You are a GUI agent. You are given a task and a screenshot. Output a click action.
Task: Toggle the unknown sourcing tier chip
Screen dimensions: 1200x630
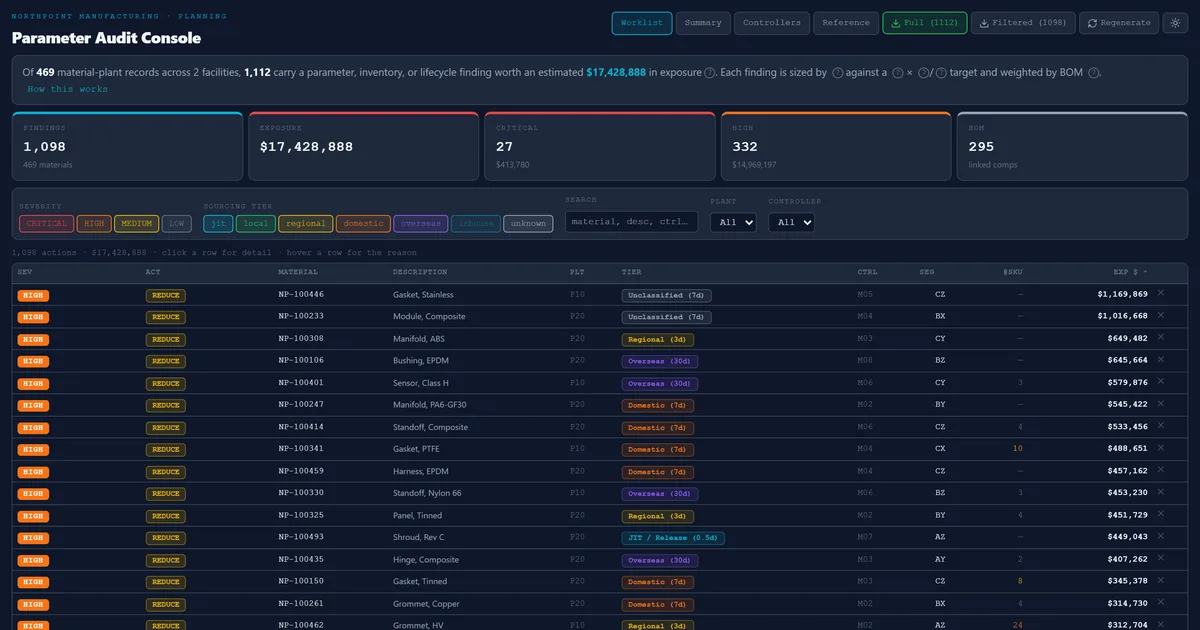(528, 224)
